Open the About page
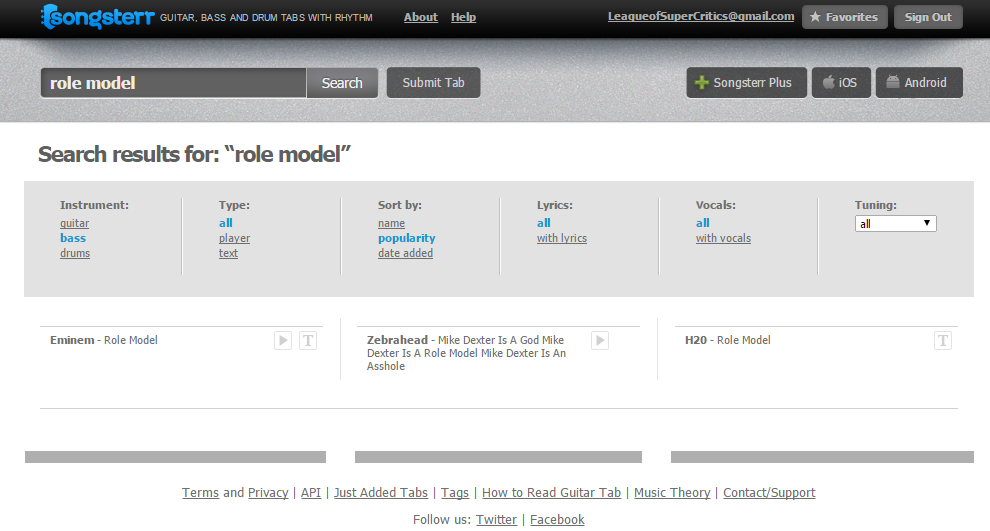 coord(420,17)
